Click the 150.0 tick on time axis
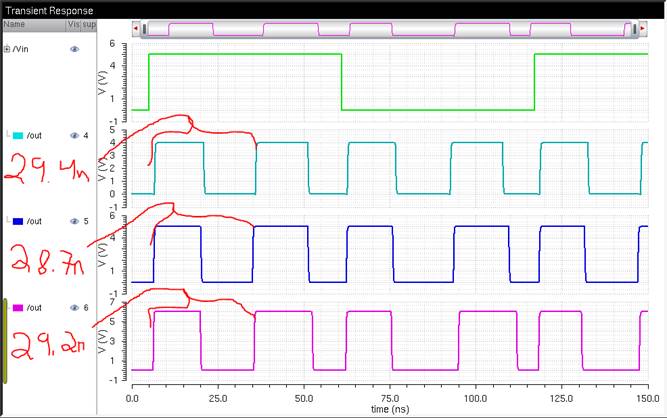Image resolution: width=667 pixels, height=418 pixels. (x=648, y=399)
